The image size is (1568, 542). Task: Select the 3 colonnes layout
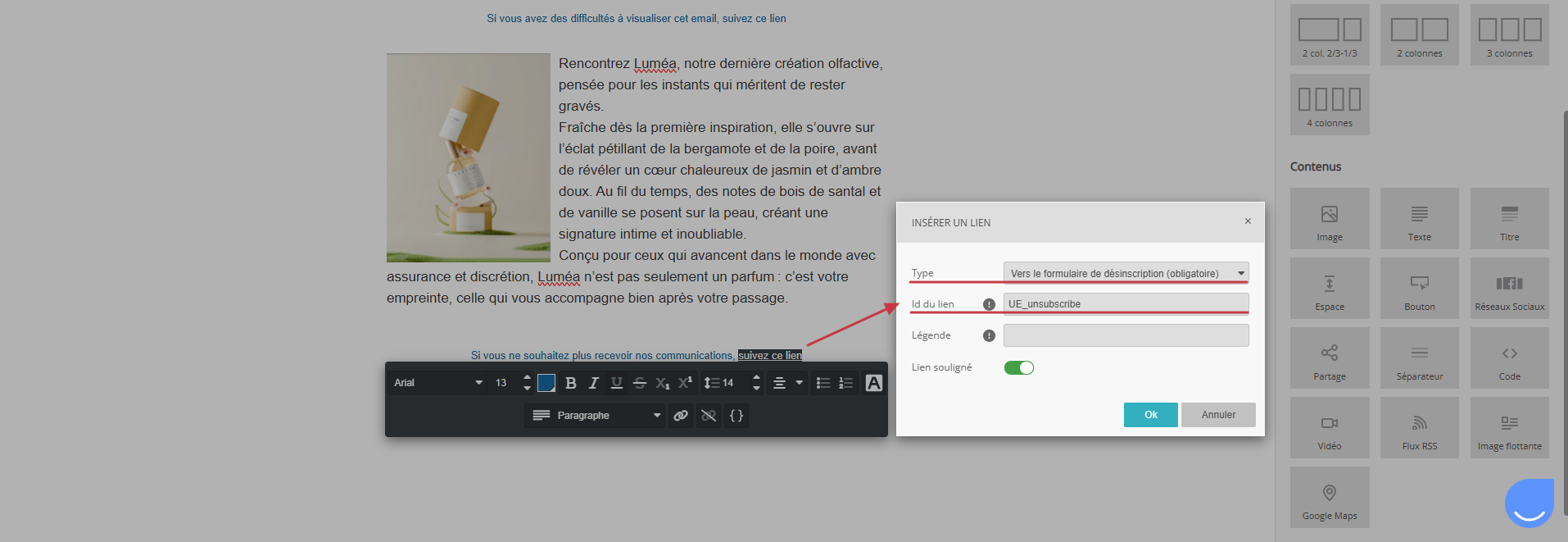(x=1510, y=34)
